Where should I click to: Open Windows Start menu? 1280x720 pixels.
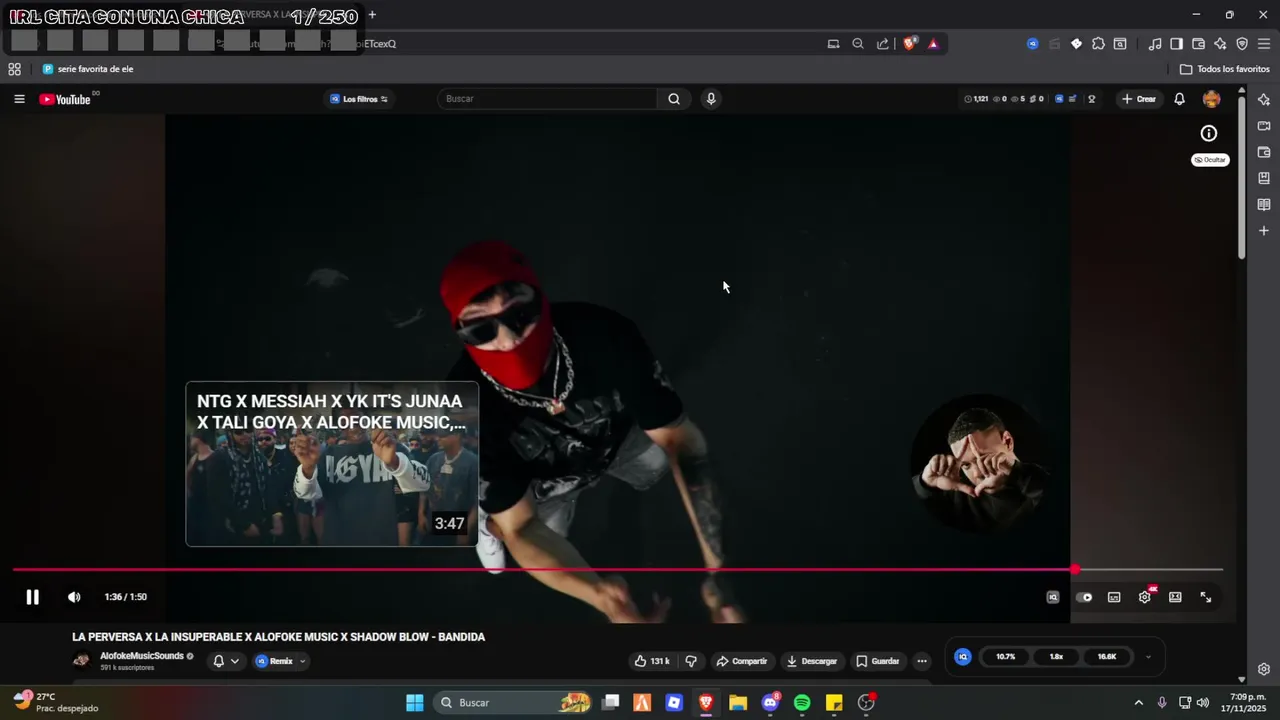(415, 703)
